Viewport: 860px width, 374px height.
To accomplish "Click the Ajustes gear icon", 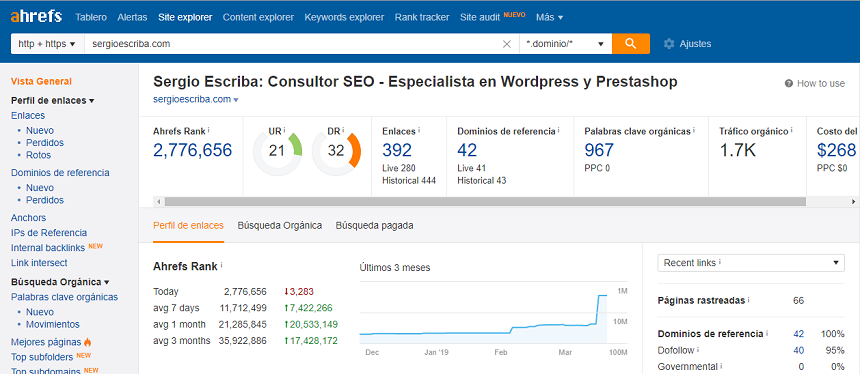I will [669, 44].
